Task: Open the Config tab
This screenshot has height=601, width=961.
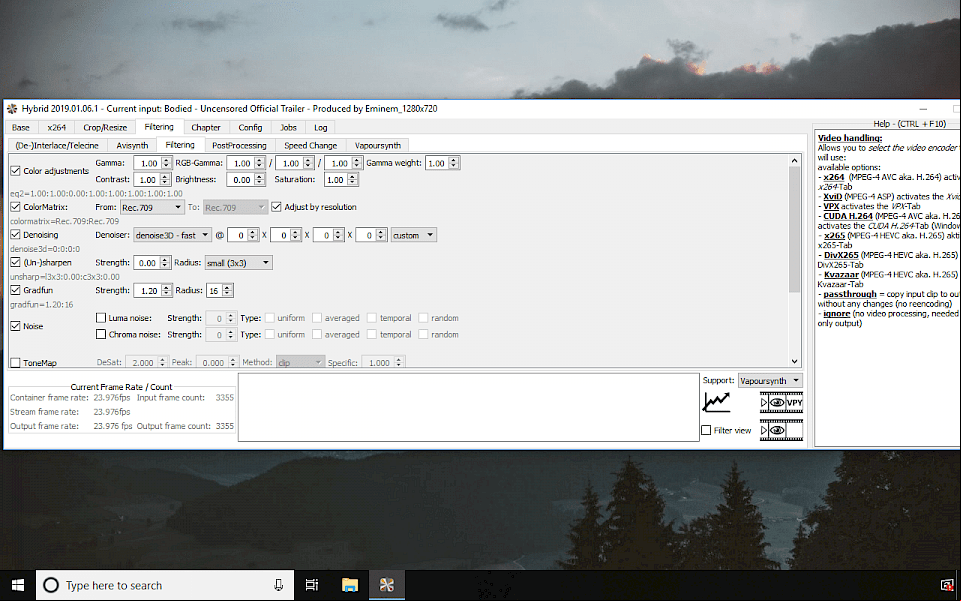Action: click(250, 127)
